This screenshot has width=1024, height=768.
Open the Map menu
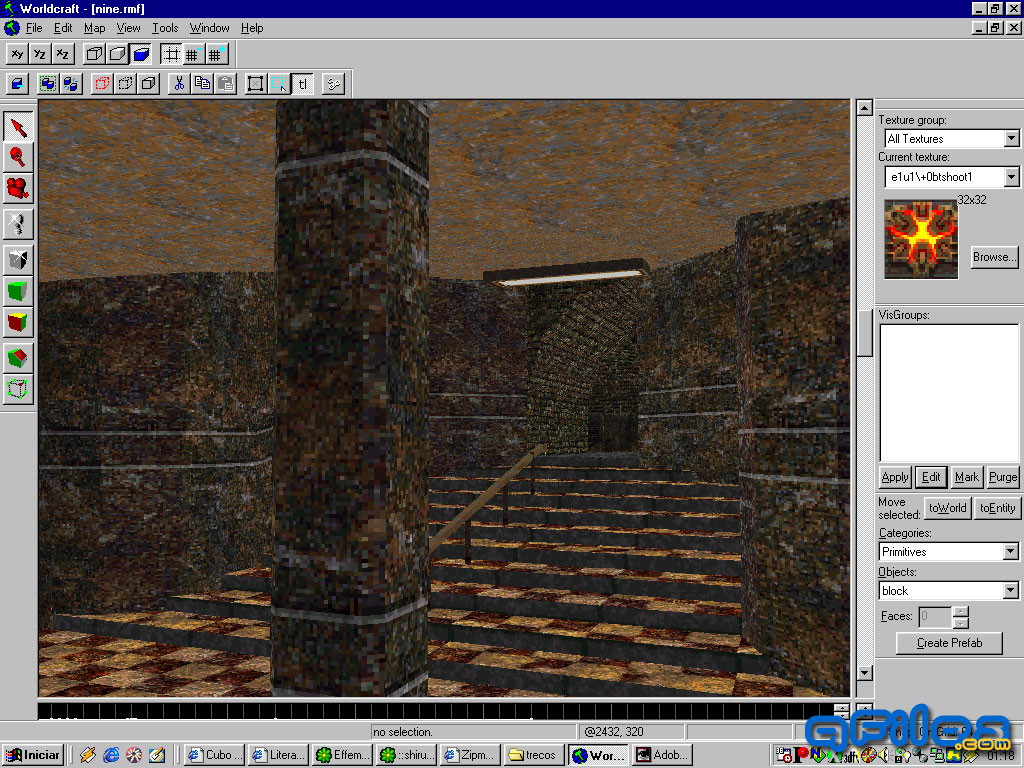pyautogui.click(x=94, y=28)
